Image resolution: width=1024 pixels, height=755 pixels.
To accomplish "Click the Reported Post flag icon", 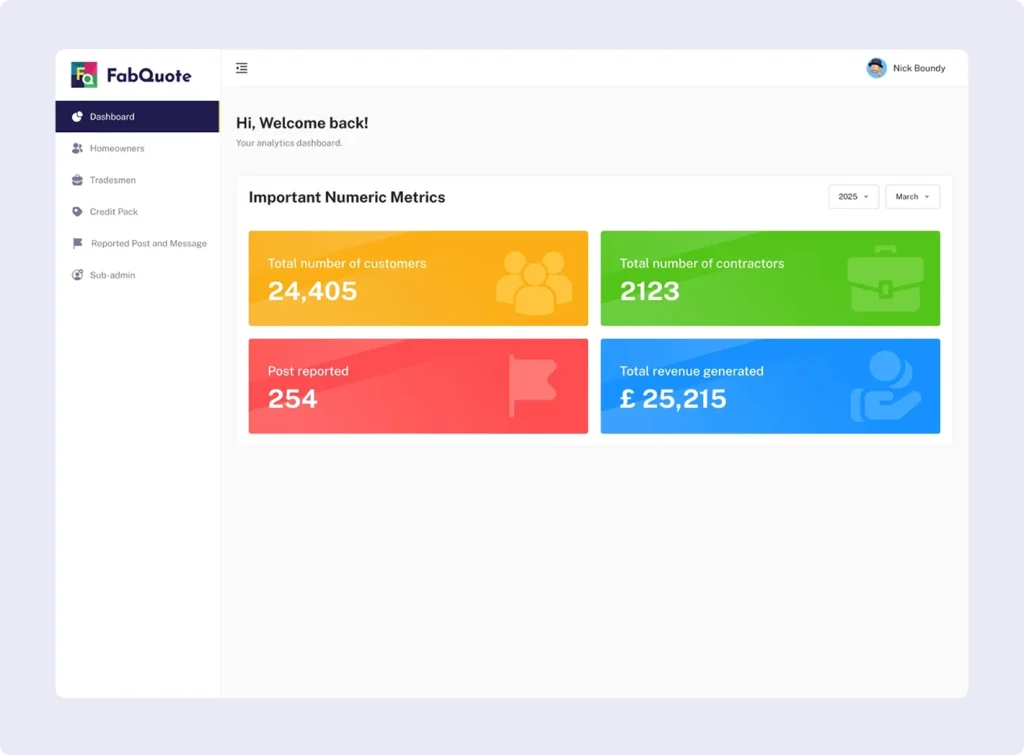I will point(77,243).
